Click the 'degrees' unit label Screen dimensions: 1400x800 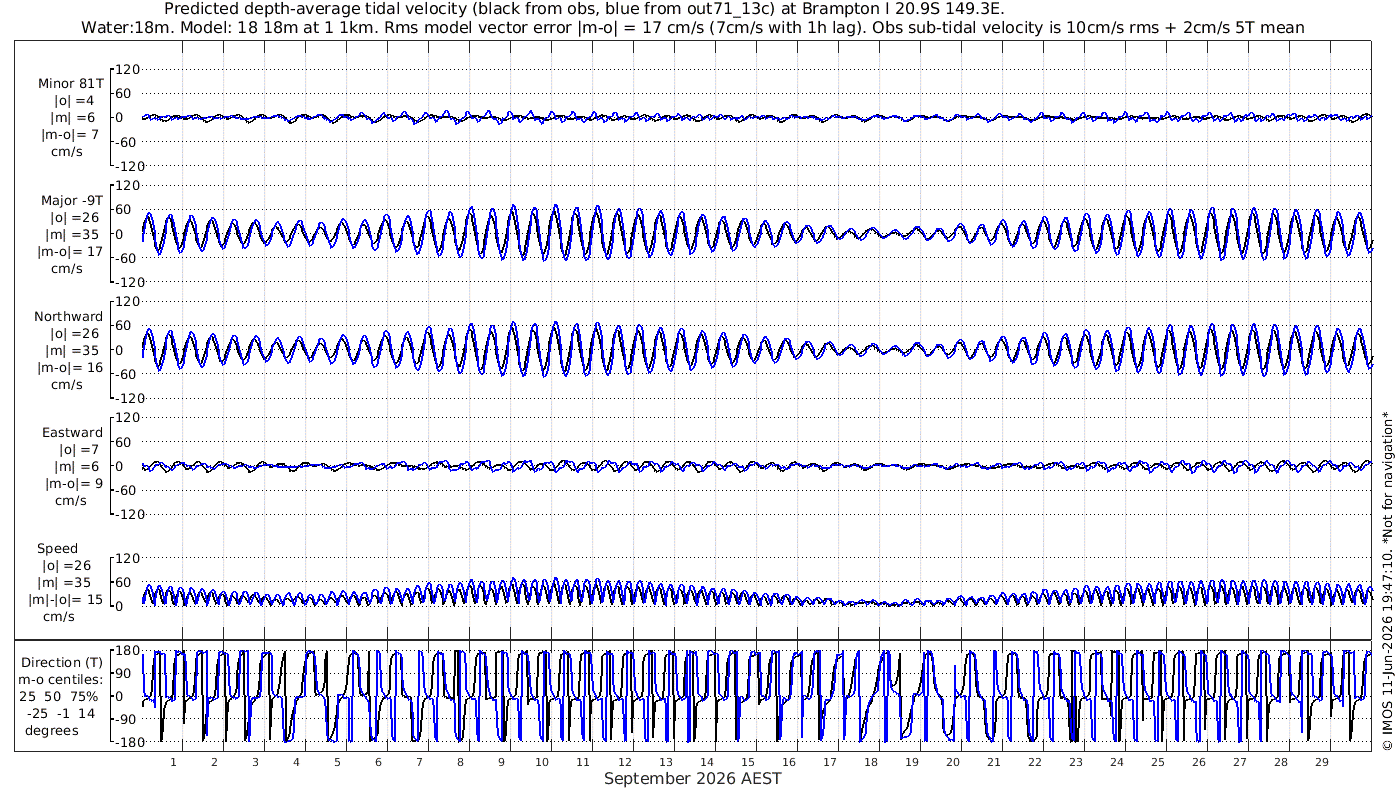[52, 730]
